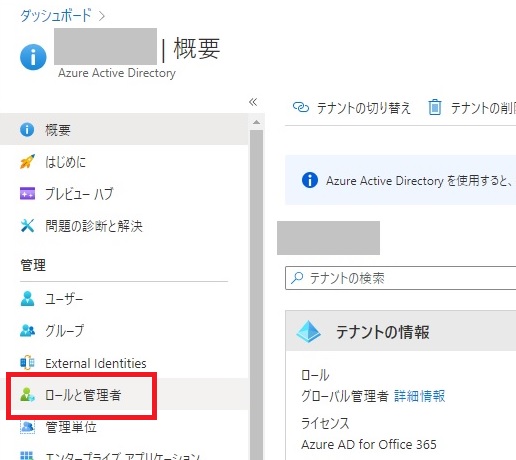Click the magnifier icon in テナントの検索
This screenshot has height=460, width=516.
point(297,278)
